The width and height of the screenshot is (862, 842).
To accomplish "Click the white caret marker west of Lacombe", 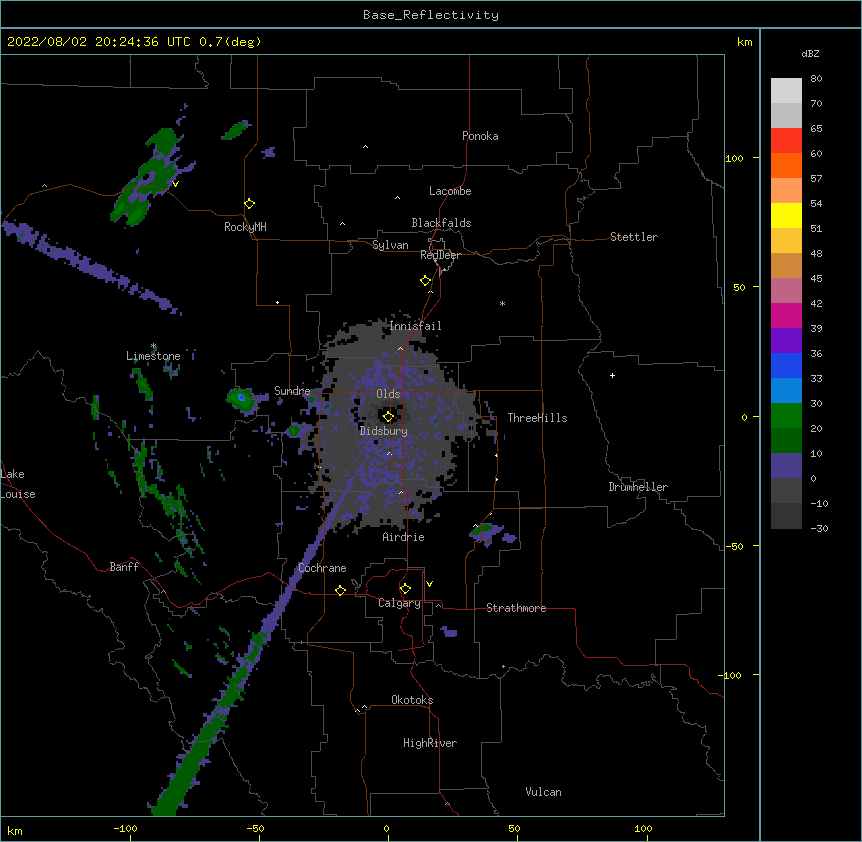I will [397, 197].
